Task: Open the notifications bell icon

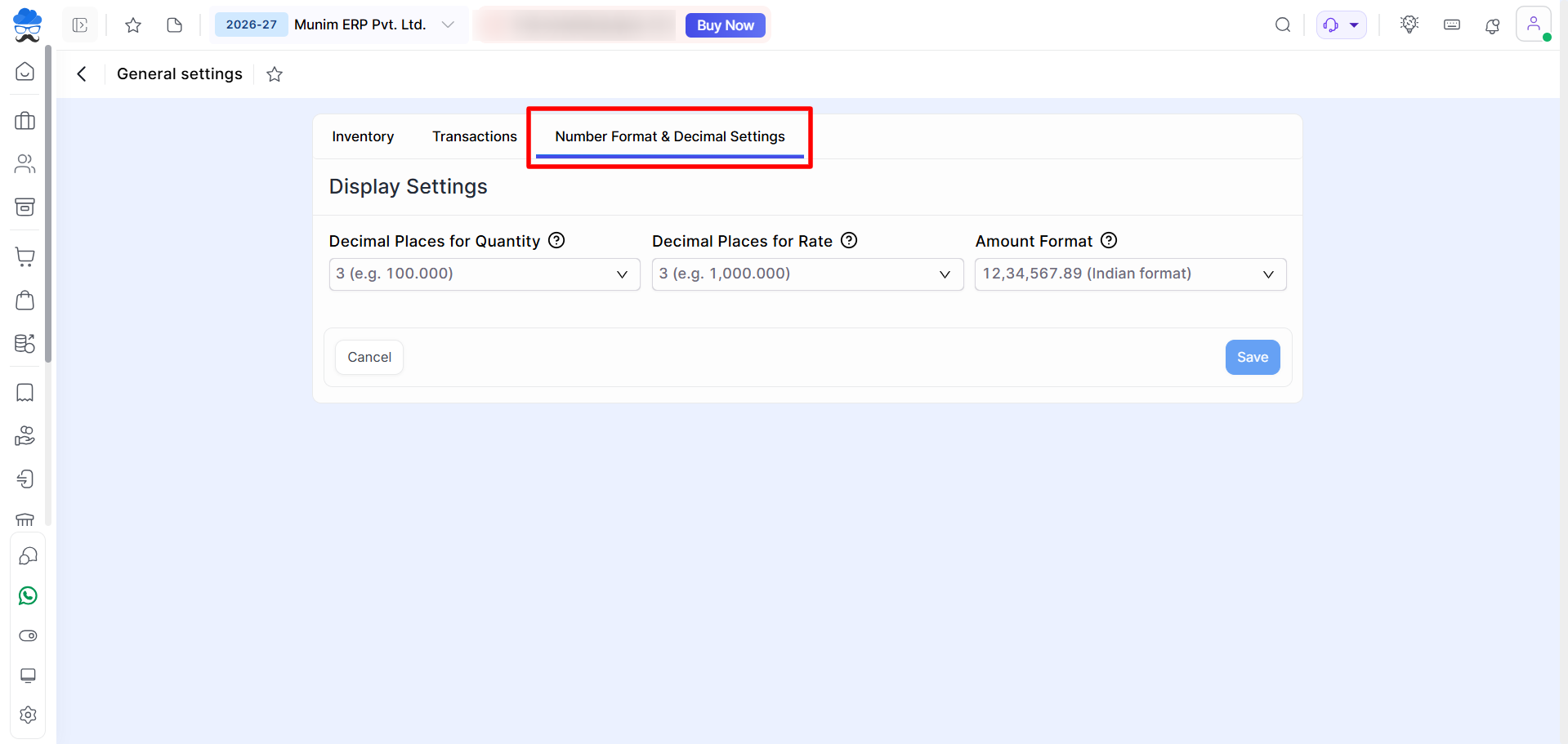Action: pyautogui.click(x=1492, y=25)
